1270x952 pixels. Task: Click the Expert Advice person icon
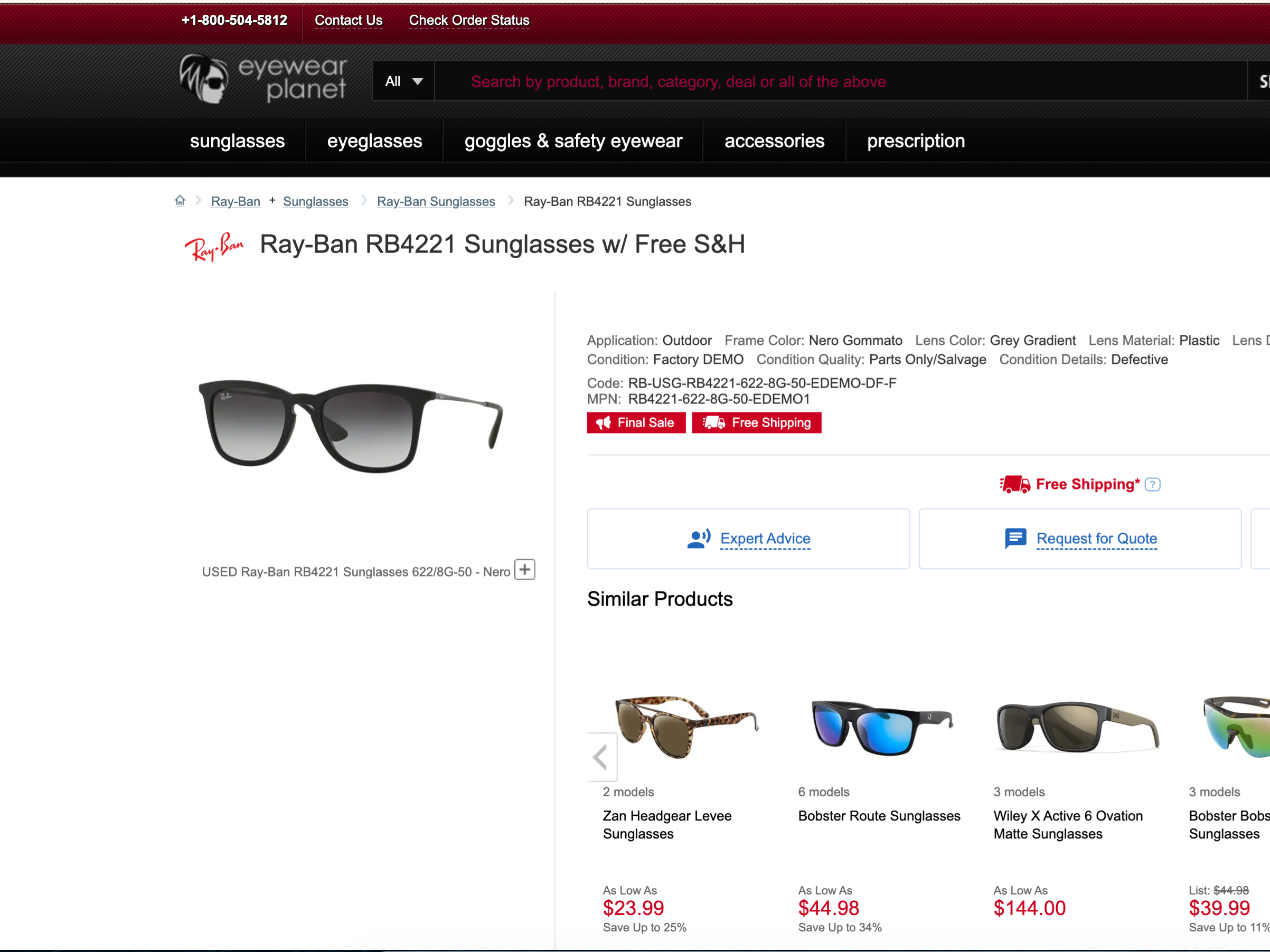[699, 539]
